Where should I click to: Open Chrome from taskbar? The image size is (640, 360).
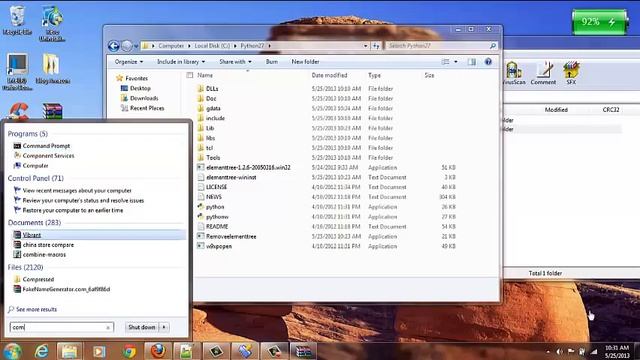click(x=129, y=351)
